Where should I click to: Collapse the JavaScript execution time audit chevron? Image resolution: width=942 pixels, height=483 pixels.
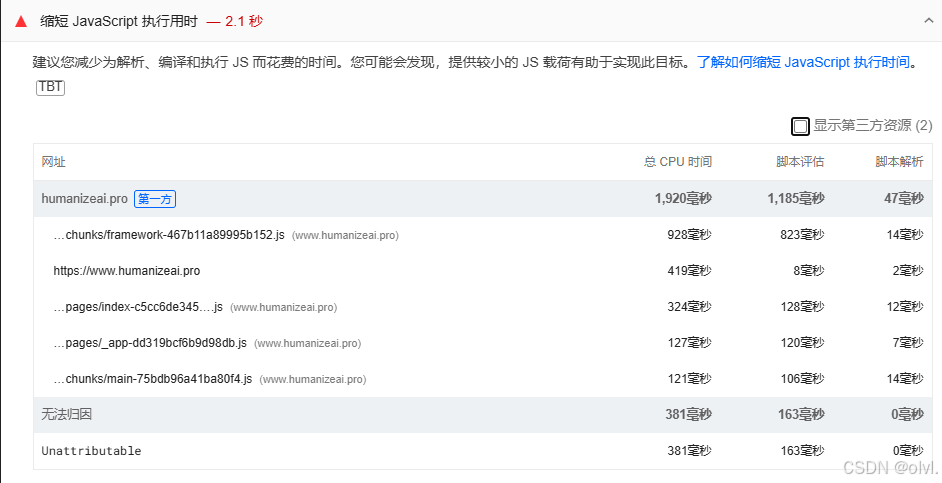928,21
